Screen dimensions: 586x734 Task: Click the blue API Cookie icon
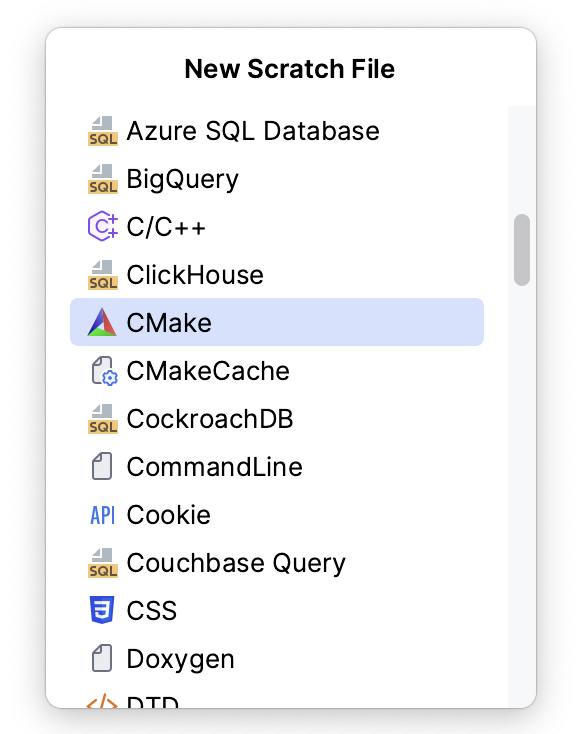103,515
